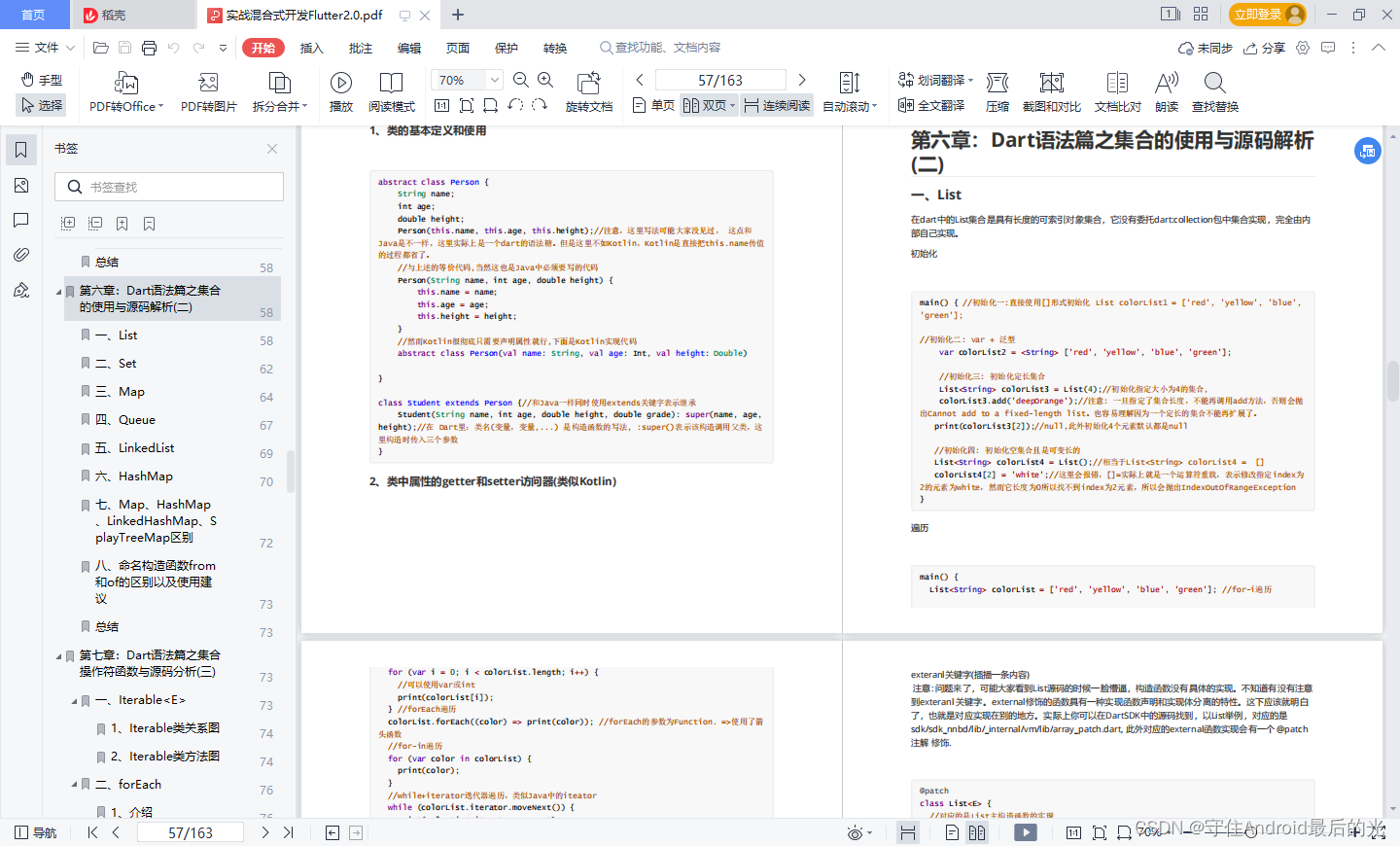Rotate page counterclockwise in the ribbon
This screenshot has width=1400, height=846.
point(515,105)
